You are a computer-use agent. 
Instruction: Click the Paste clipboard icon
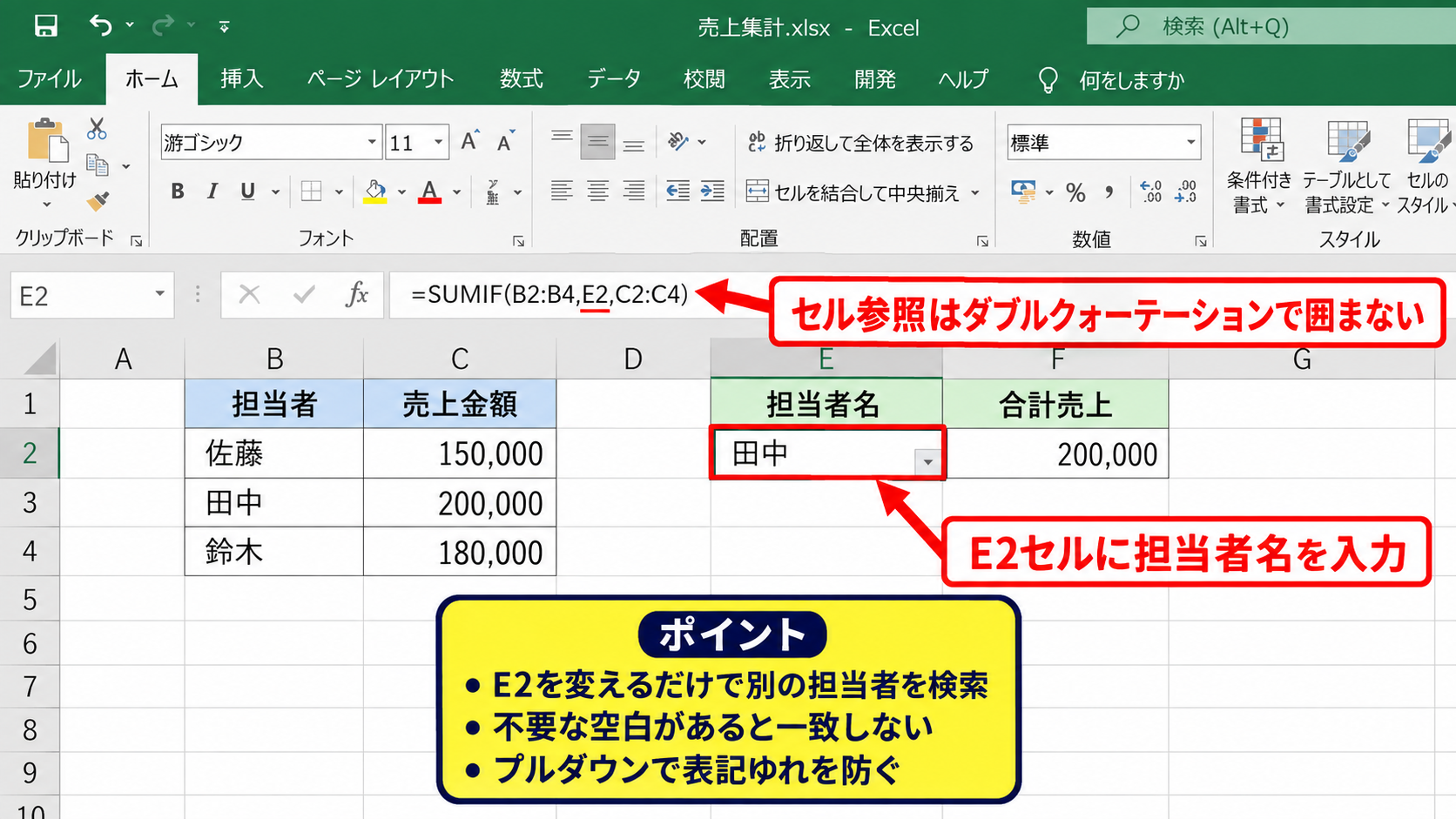click(x=48, y=141)
